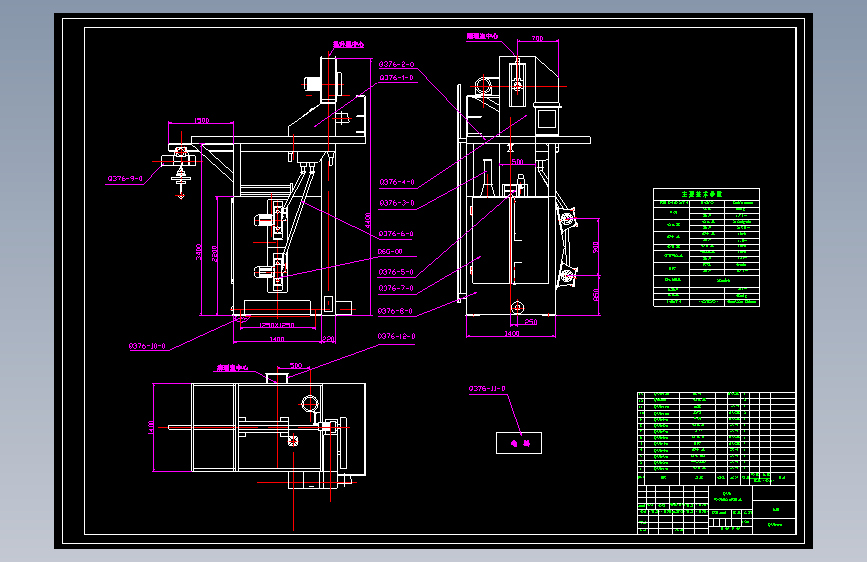Click the Q376-4-0 callout text

(397, 182)
